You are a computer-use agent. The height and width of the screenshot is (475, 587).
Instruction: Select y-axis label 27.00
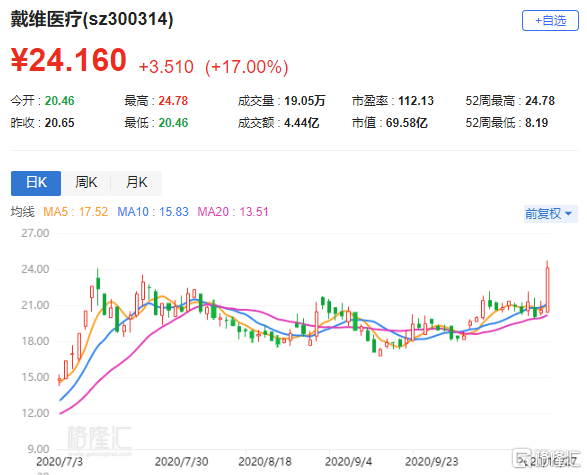pyautogui.click(x=35, y=233)
